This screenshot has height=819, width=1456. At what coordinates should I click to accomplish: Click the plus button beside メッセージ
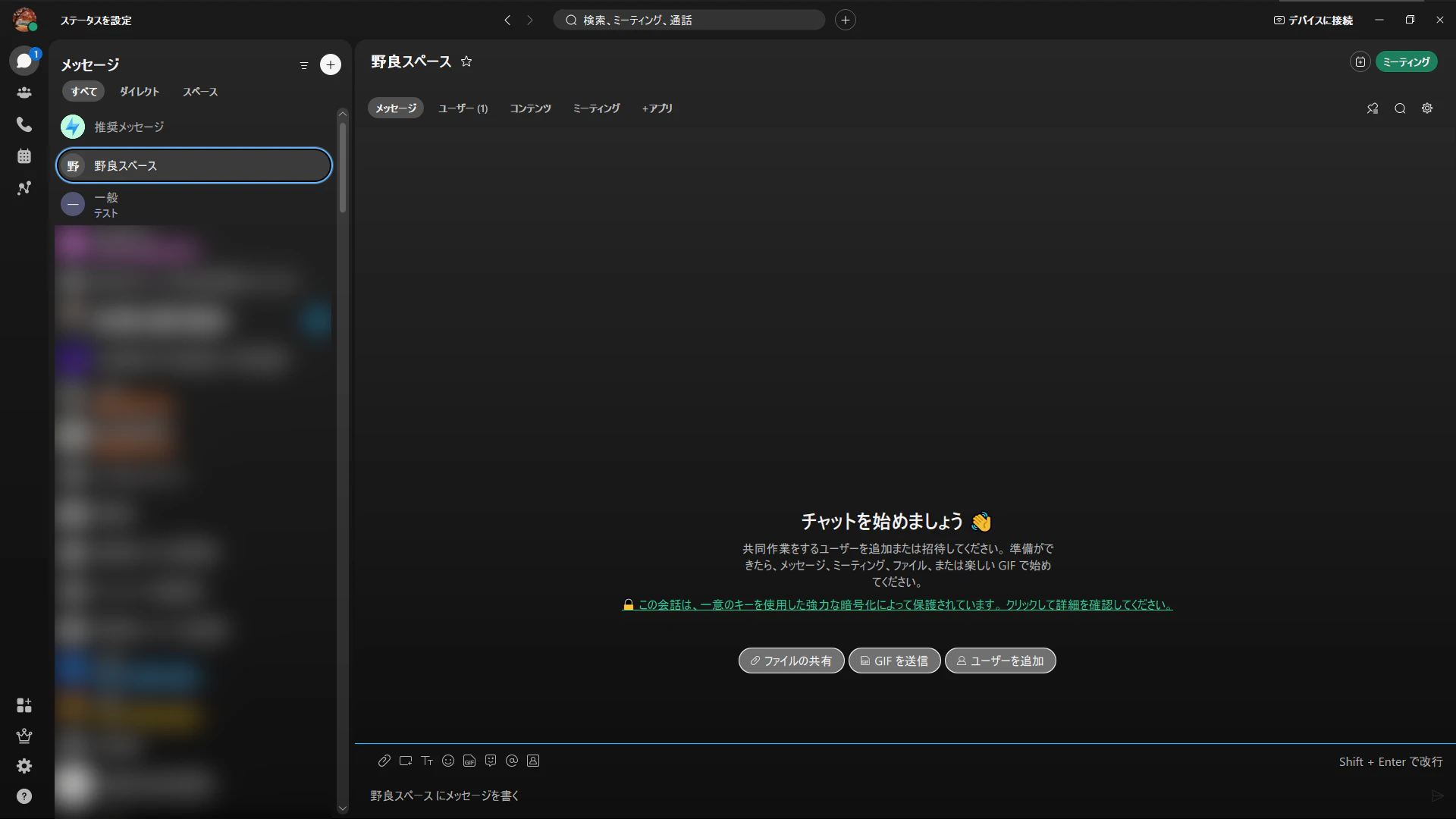point(331,64)
